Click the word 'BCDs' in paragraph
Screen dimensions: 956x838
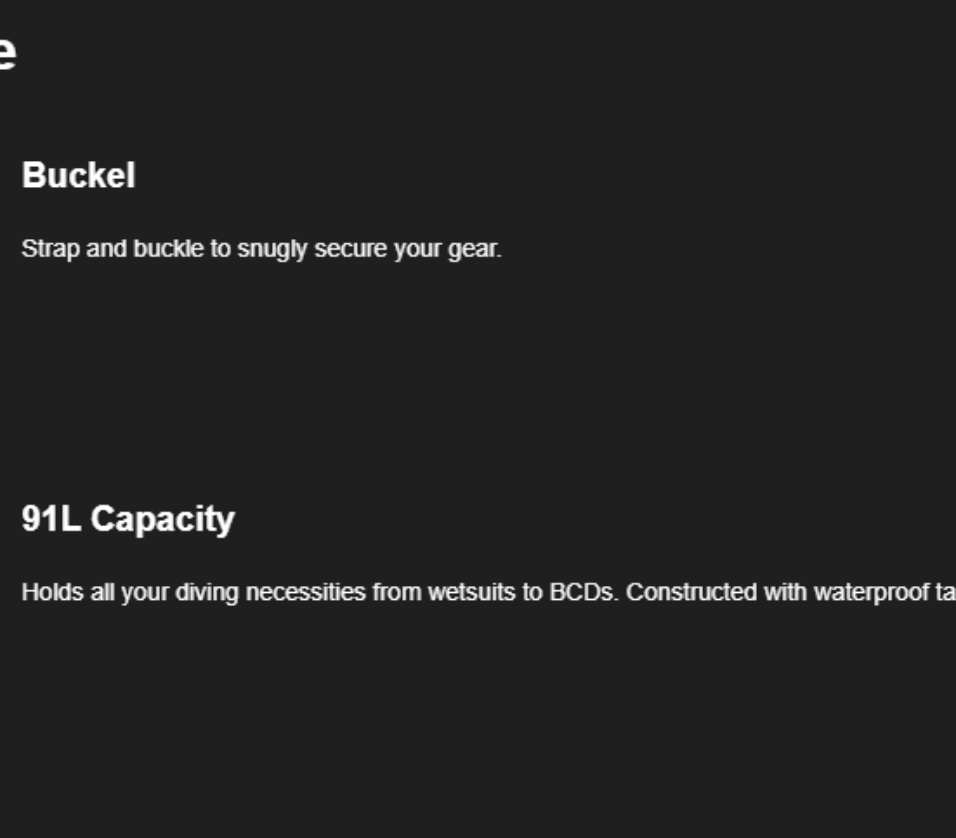pyautogui.click(x=583, y=593)
